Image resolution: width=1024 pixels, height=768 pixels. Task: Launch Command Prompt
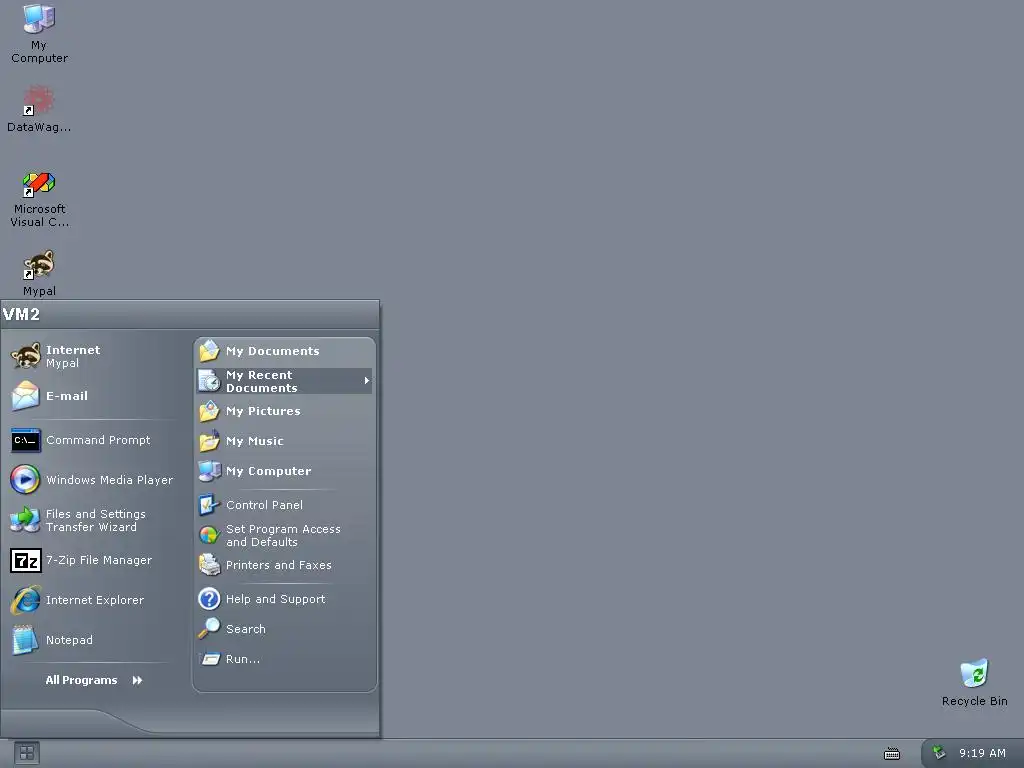coord(93,440)
